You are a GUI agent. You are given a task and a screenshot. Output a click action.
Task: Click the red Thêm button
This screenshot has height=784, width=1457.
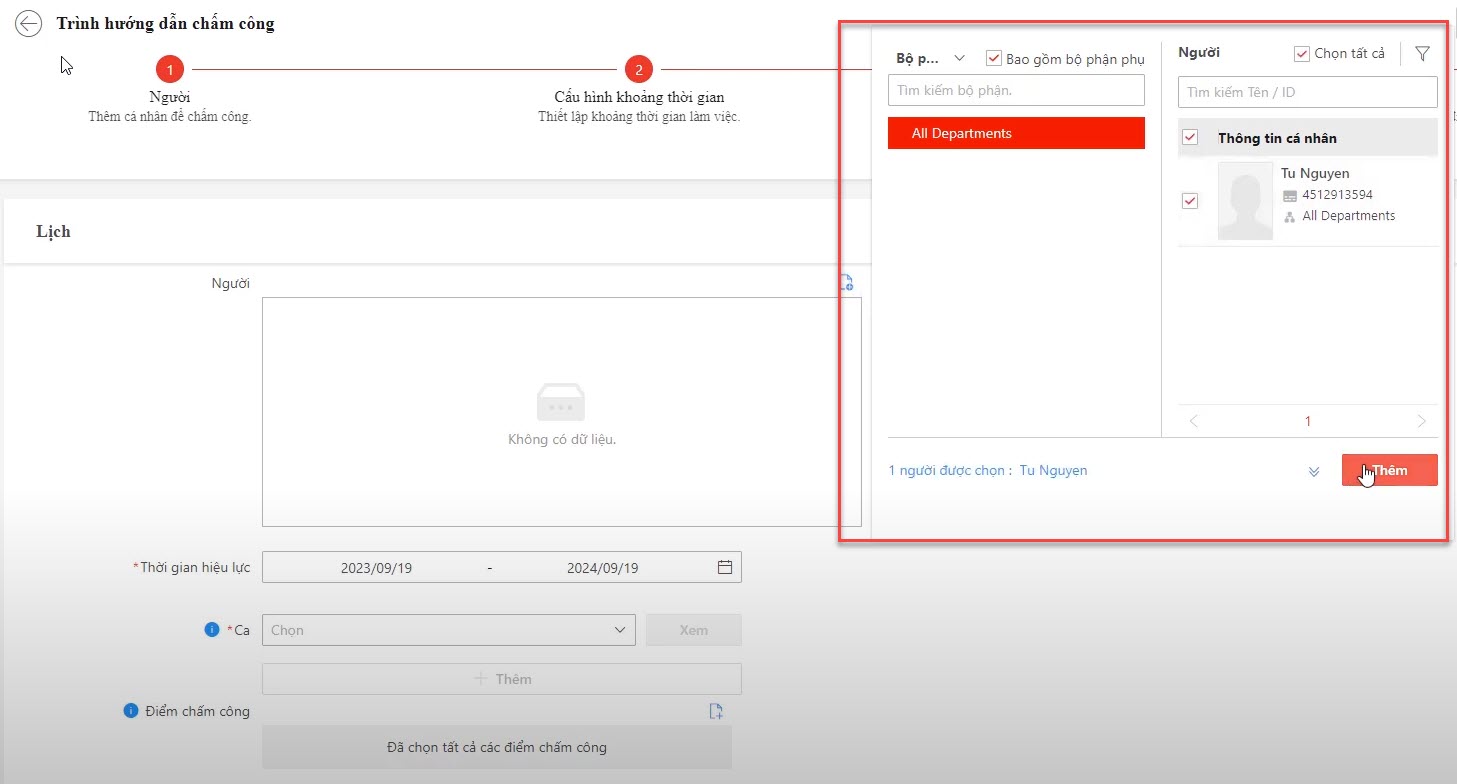[x=1389, y=470]
